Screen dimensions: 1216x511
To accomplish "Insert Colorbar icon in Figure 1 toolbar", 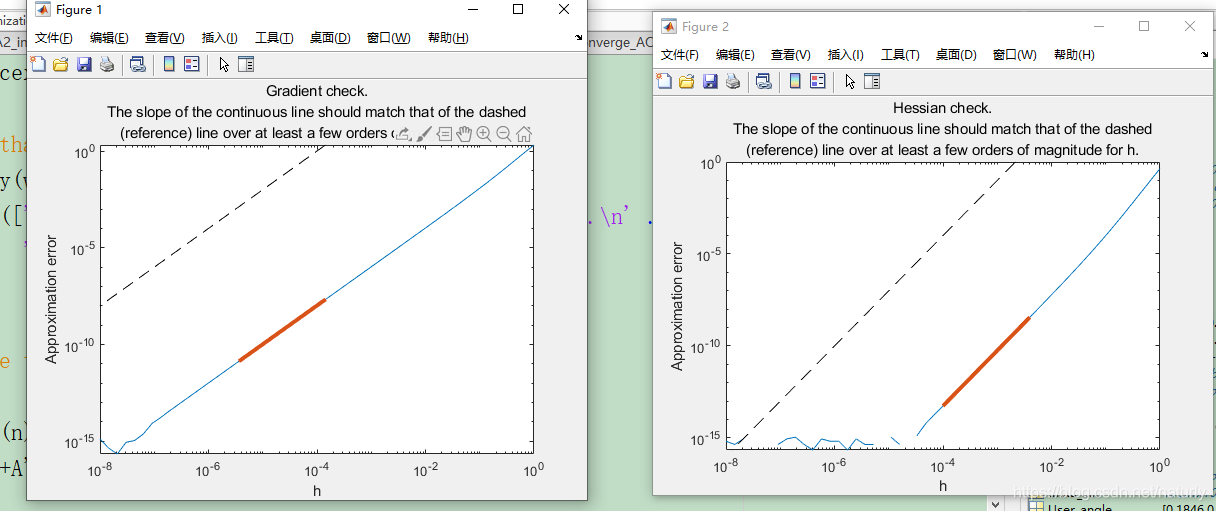I will pos(168,65).
